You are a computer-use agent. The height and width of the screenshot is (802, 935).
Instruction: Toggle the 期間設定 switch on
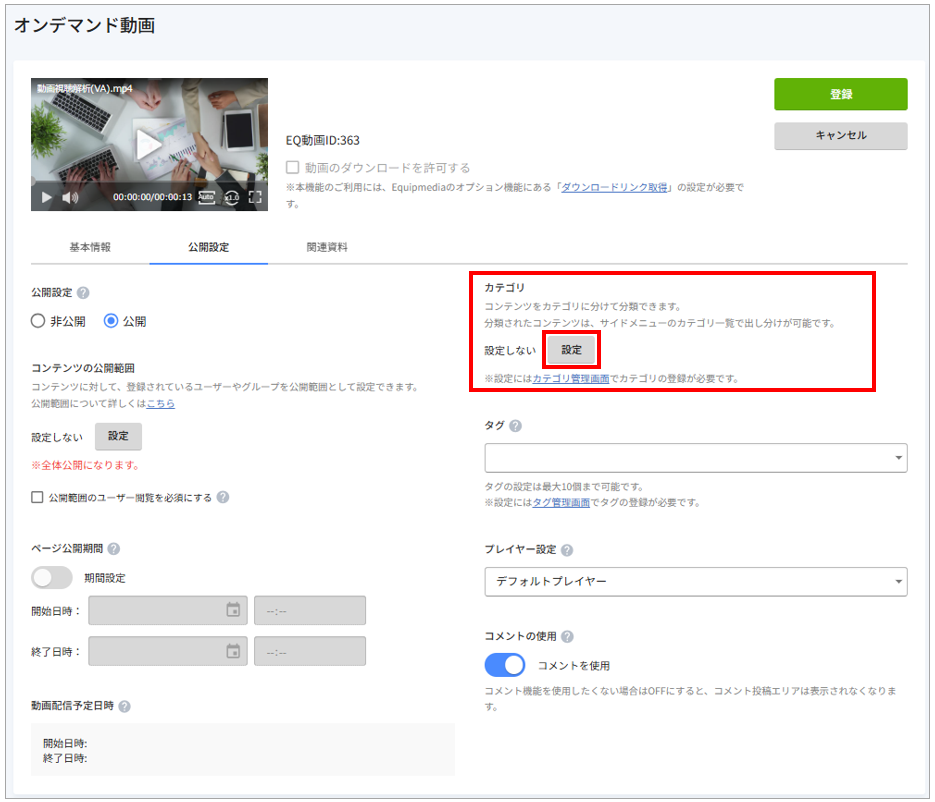pyautogui.click(x=51, y=578)
